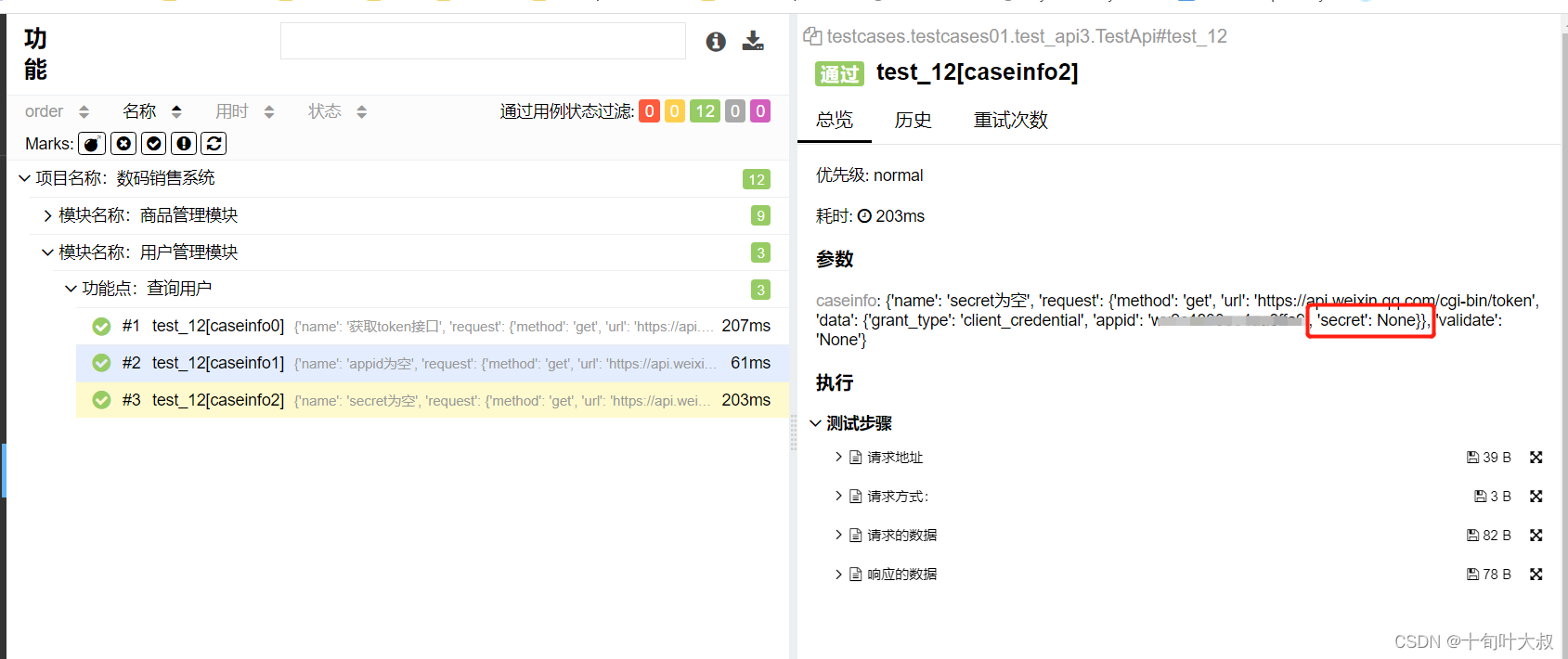Click passed status icon of test_12[caseinfo2]
The width and height of the screenshot is (1568, 659).
[101, 400]
